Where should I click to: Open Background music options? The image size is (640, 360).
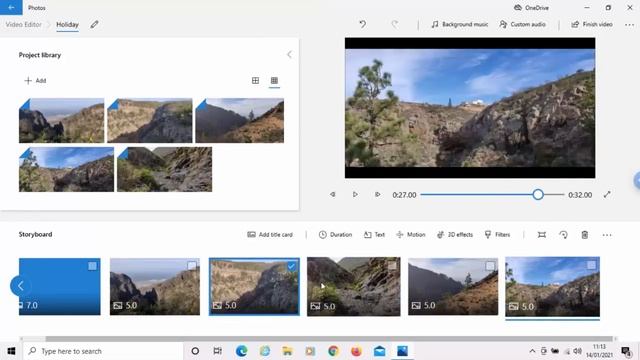pos(460,24)
